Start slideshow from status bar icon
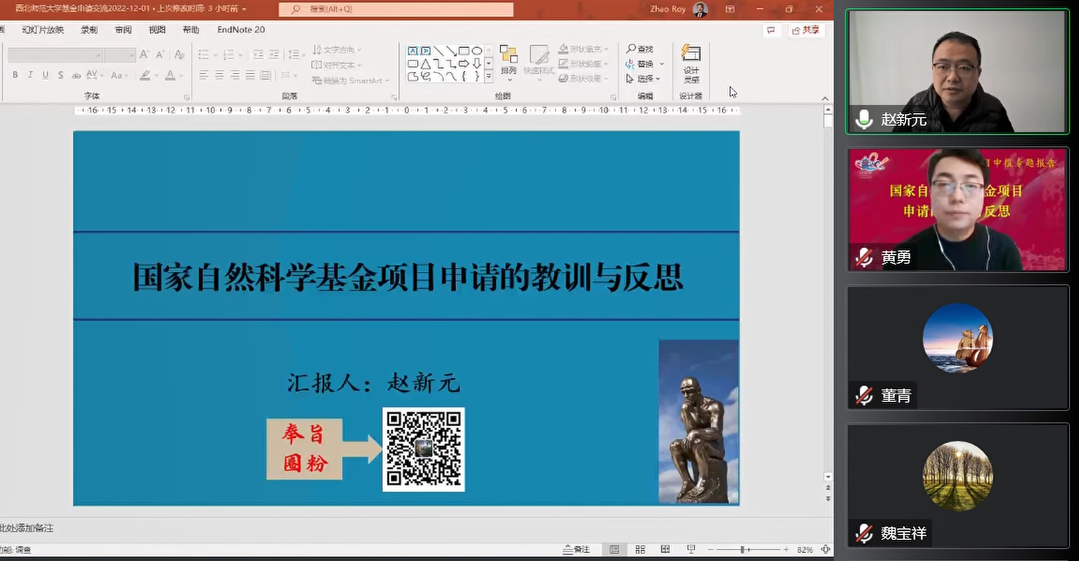 [691, 549]
